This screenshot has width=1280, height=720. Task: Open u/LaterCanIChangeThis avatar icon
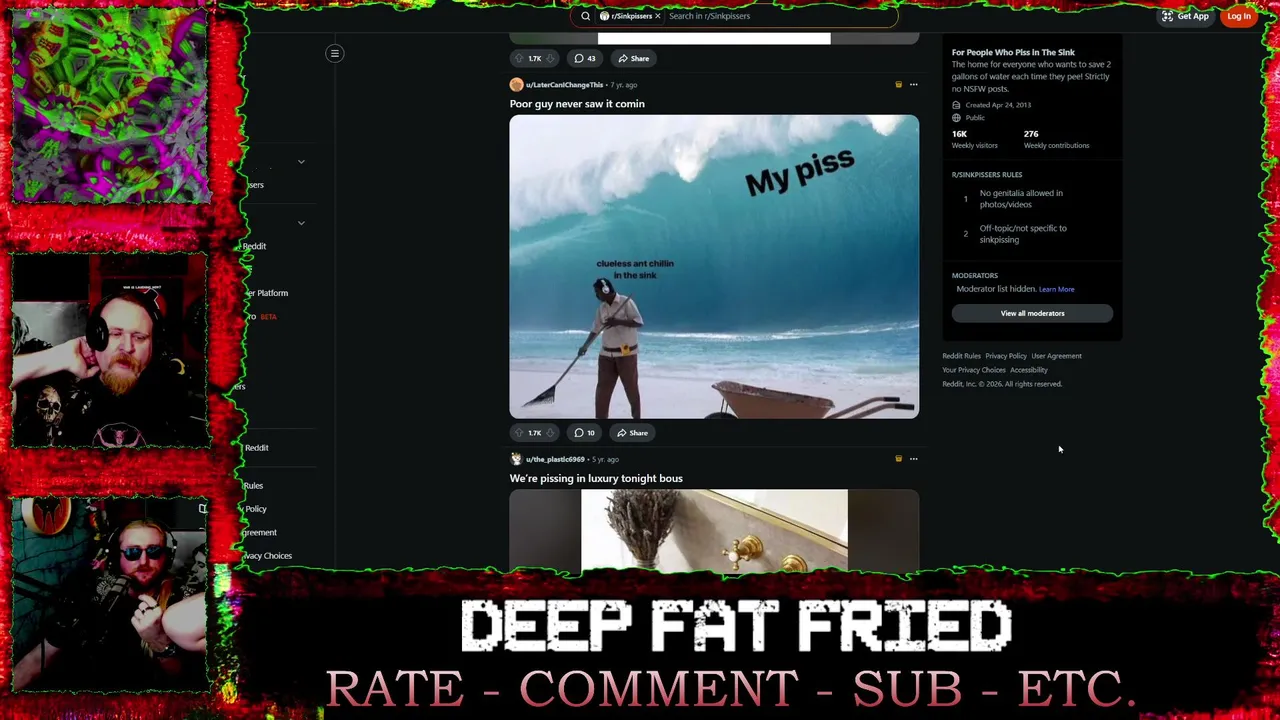click(x=516, y=85)
